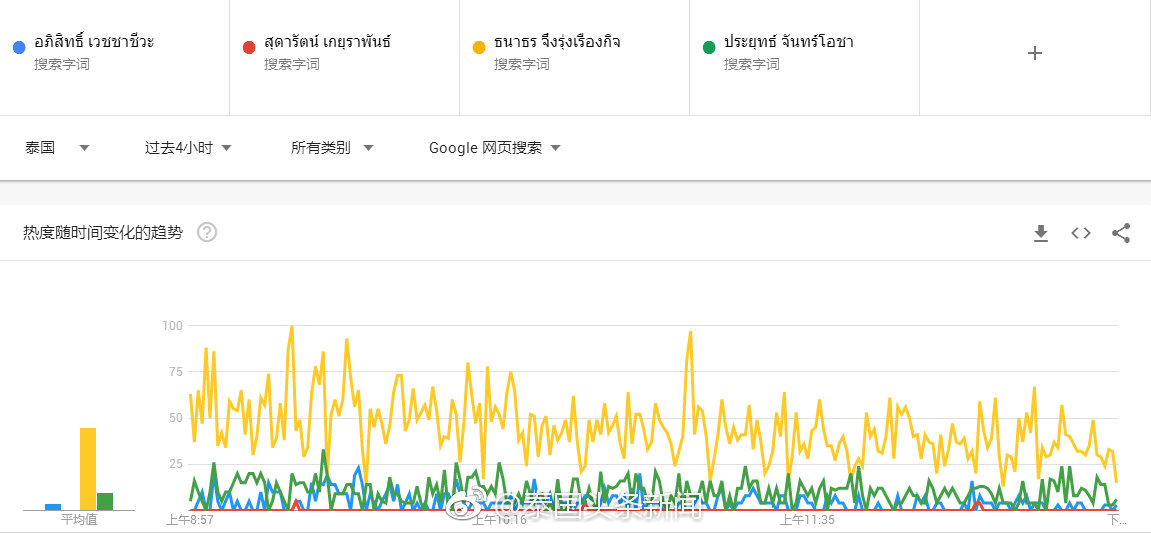
Task: Click the help question mark icon
Action: pos(207,233)
